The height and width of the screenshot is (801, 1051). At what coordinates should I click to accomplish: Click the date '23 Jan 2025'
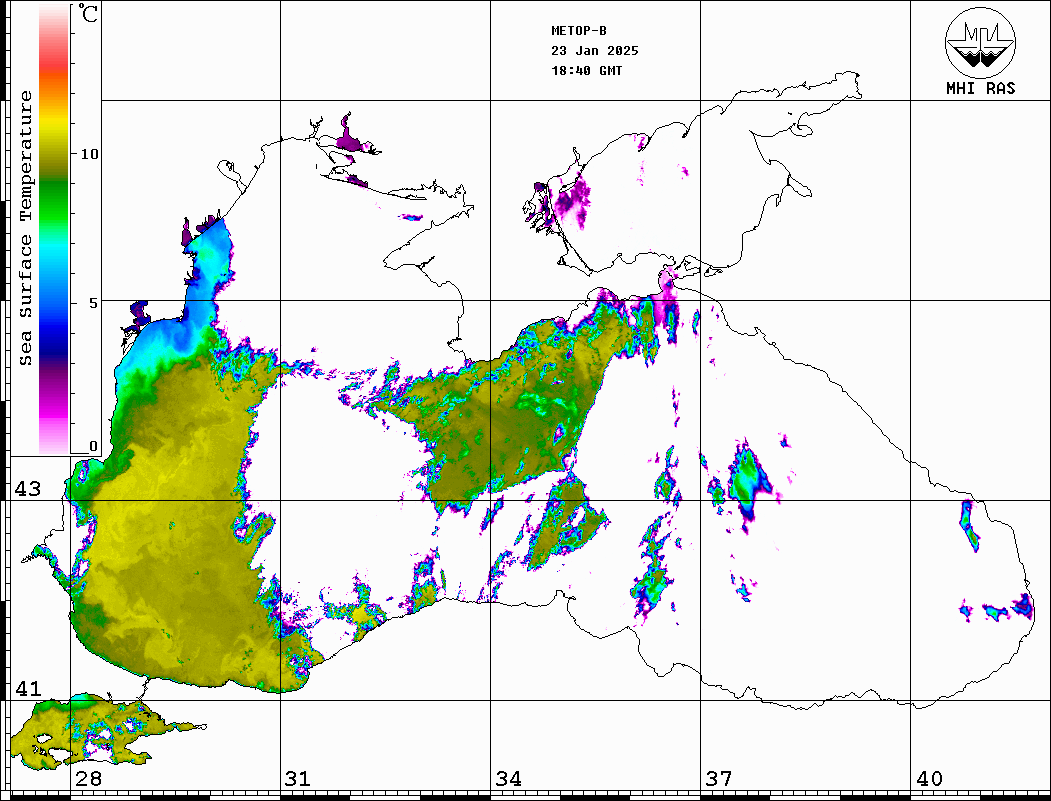point(595,51)
